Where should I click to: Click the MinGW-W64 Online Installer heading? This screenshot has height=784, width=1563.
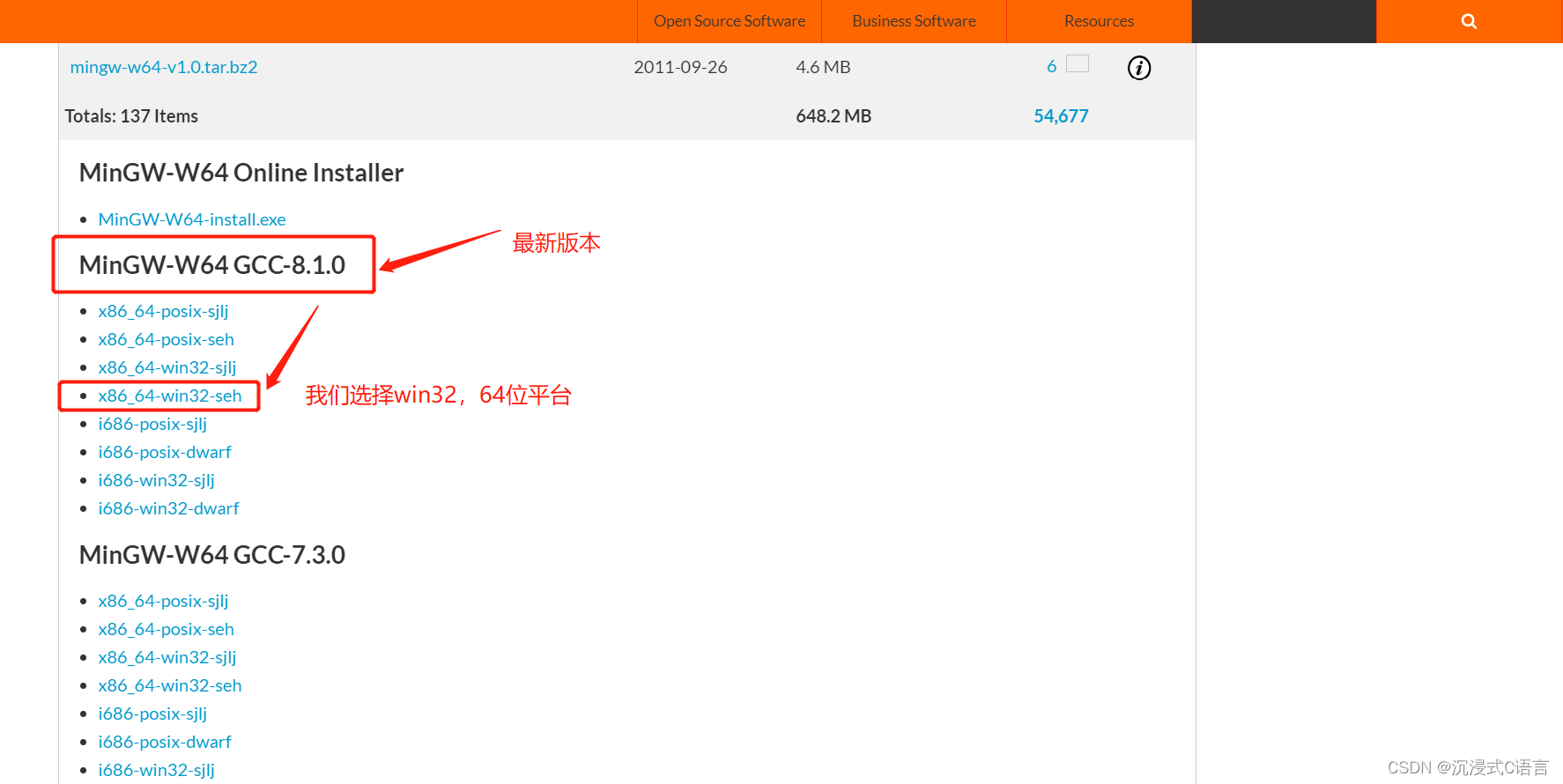pos(241,173)
